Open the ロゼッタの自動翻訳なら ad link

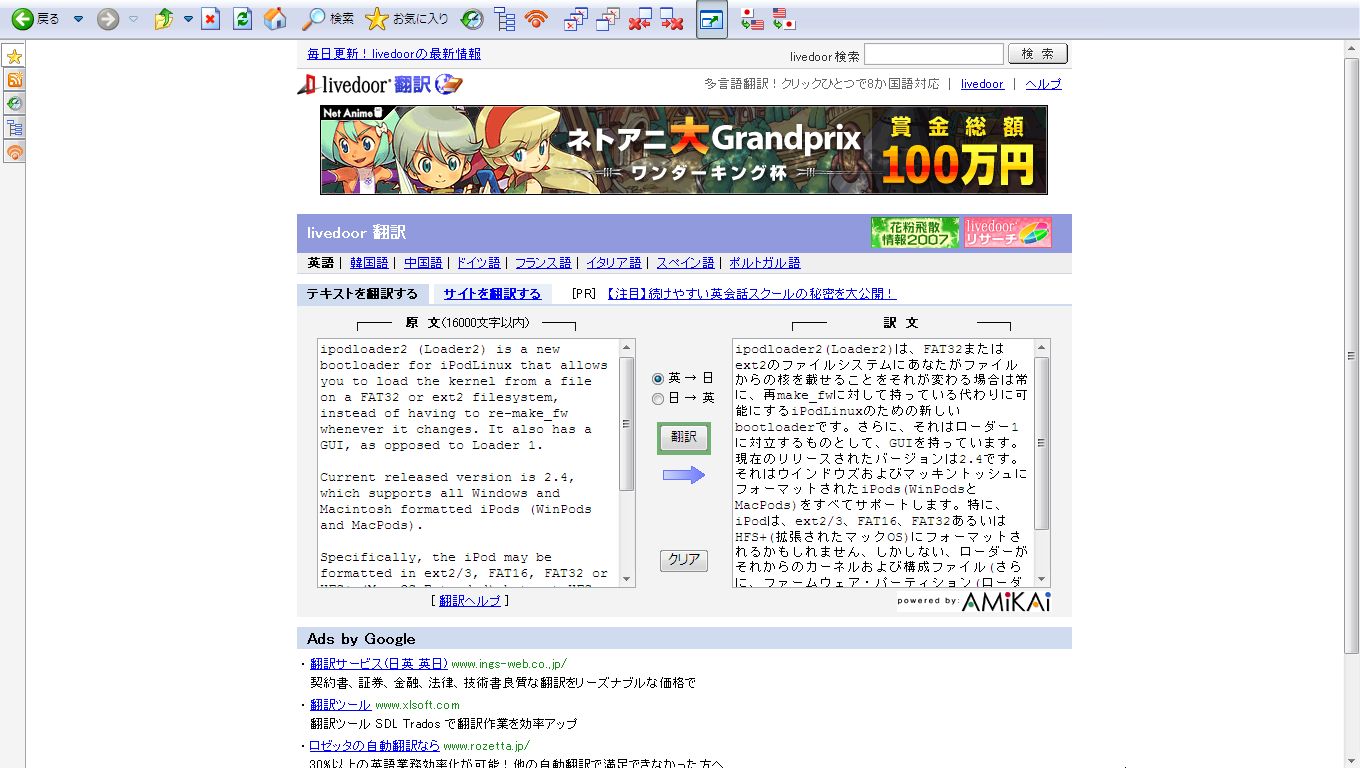pyautogui.click(x=374, y=746)
